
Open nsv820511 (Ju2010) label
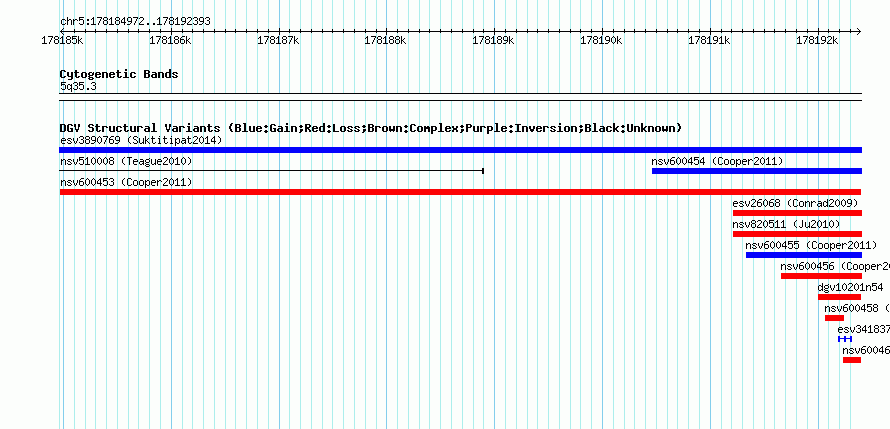[786, 225]
